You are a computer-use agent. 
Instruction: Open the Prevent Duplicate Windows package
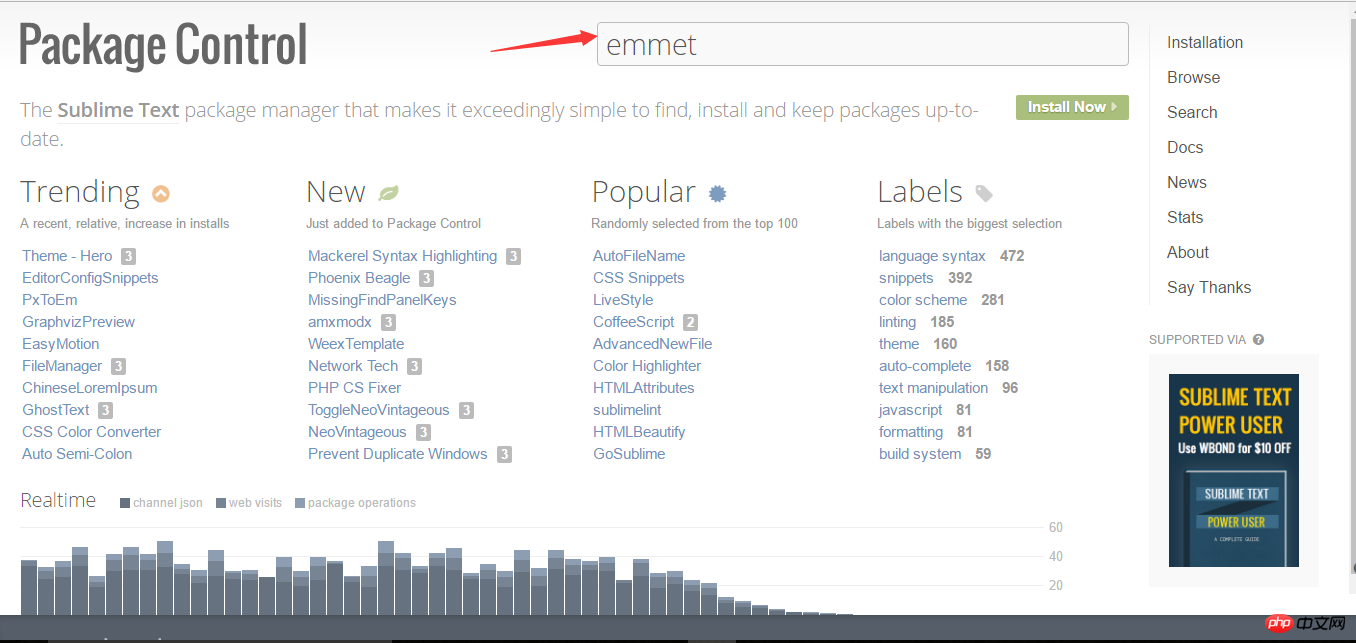398,454
